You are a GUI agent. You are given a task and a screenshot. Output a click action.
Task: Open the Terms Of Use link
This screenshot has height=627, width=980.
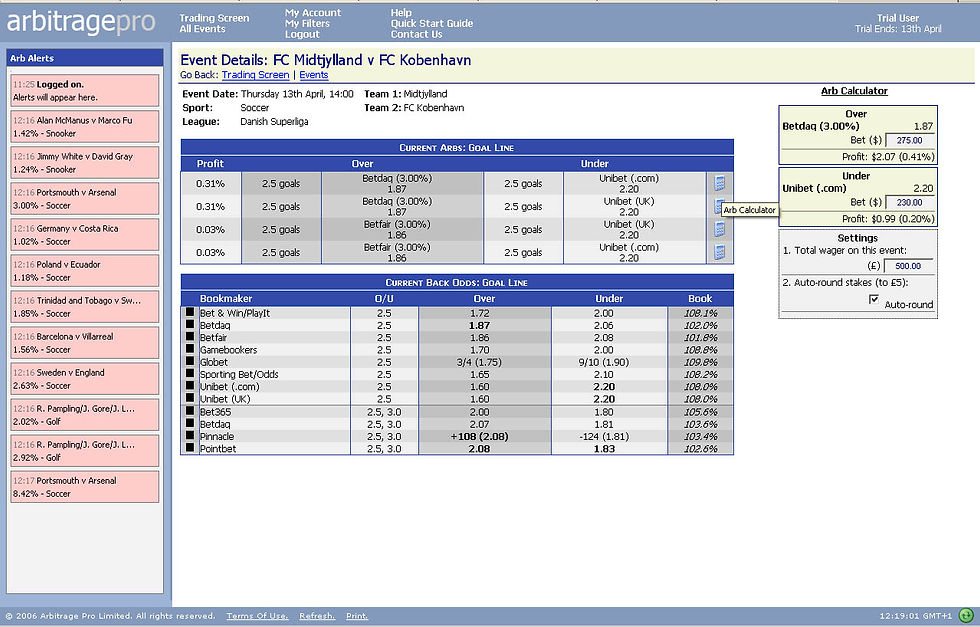[258, 616]
